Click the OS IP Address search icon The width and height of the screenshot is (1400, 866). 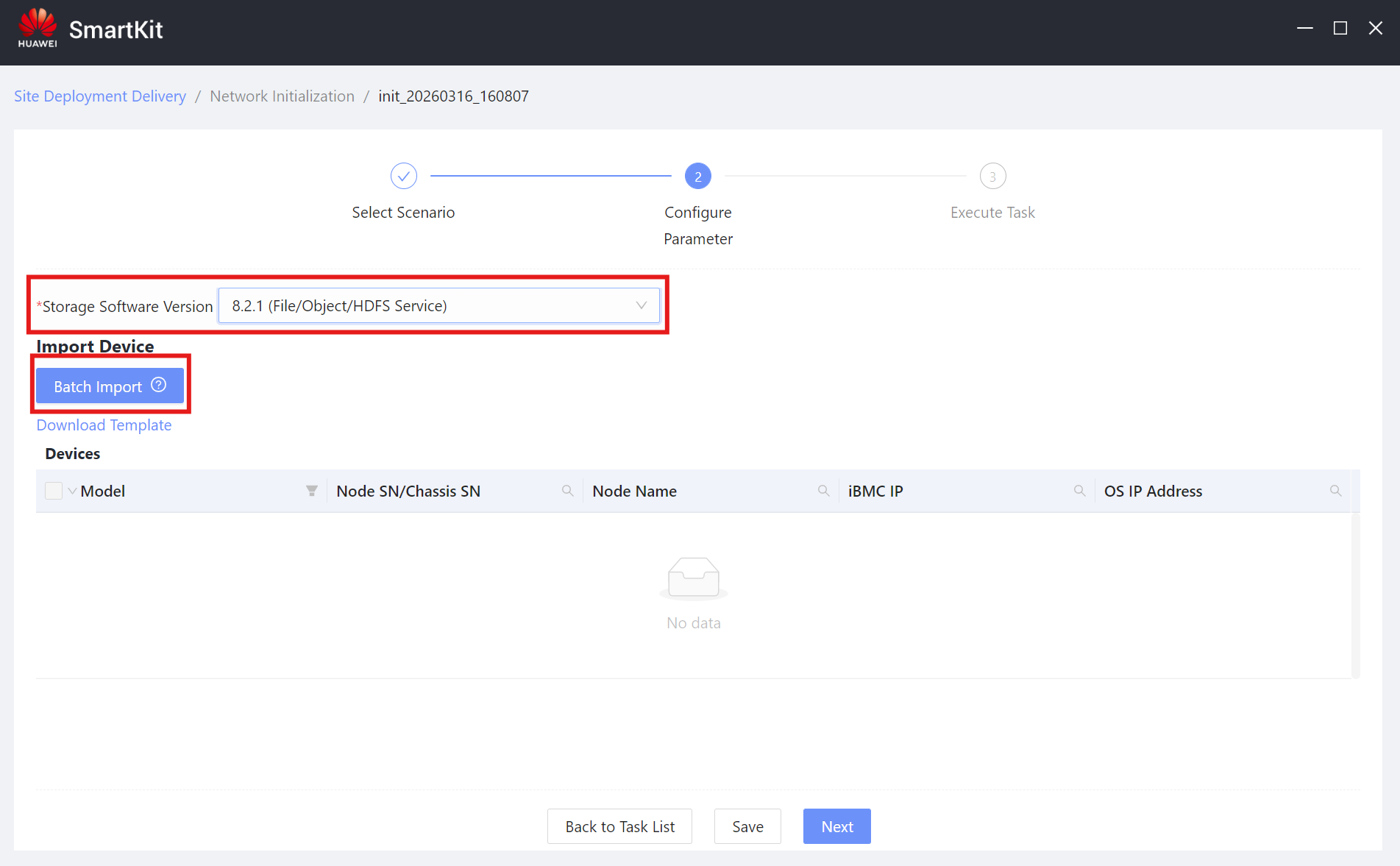coord(1335,491)
